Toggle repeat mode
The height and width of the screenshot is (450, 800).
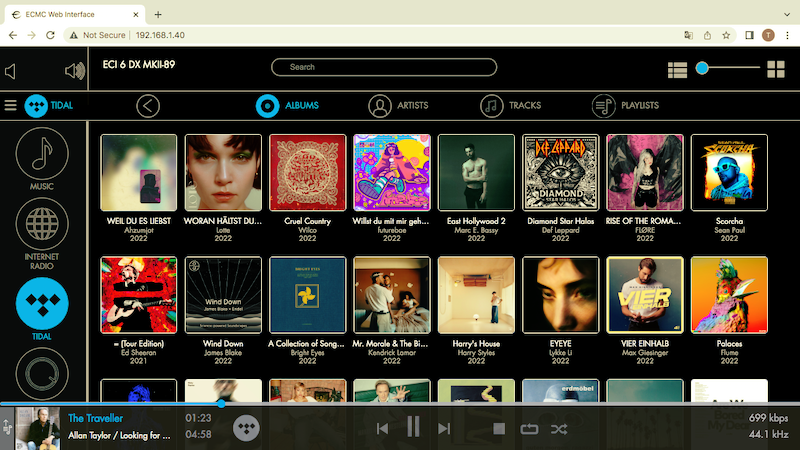(x=529, y=429)
